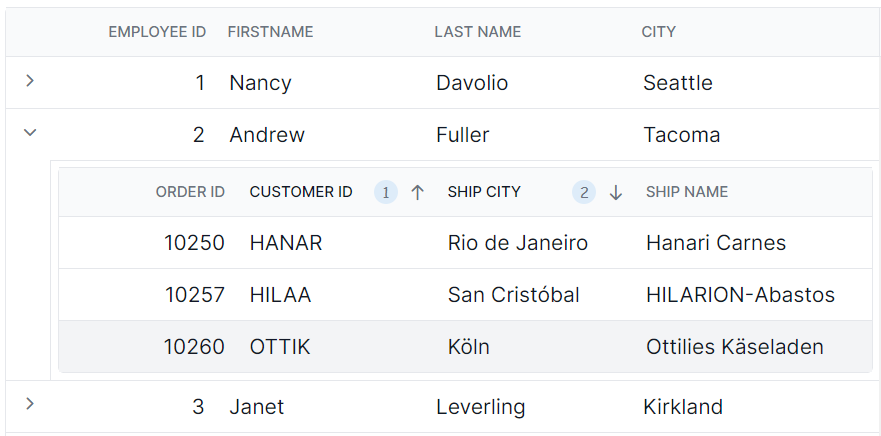Image resolution: width=881 pixels, height=436 pixels.
Task: Collapse the Andrew Fuller row
Action: coord(30,133)
